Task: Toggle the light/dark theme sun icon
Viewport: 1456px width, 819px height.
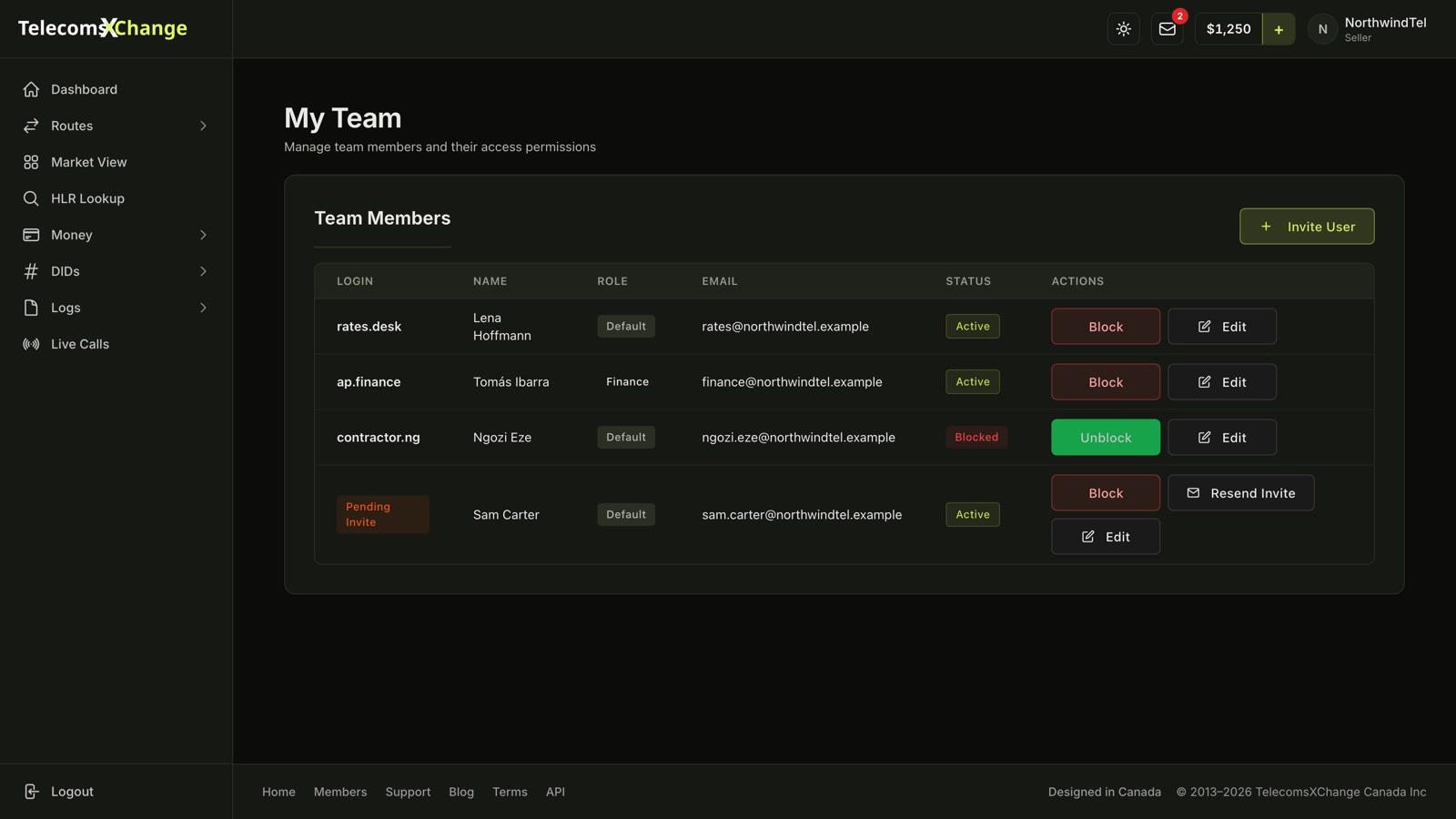Action: click(1124, 29)
